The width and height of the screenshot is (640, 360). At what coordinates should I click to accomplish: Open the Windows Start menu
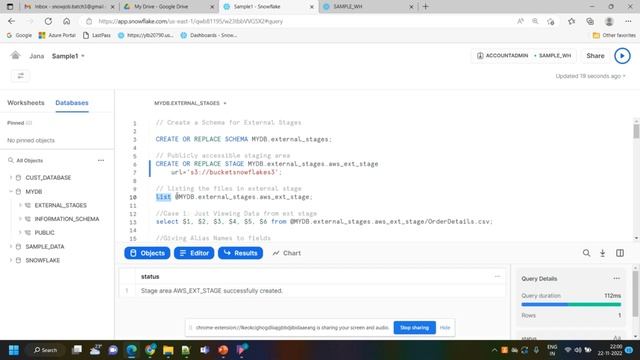tap(14, 350)
